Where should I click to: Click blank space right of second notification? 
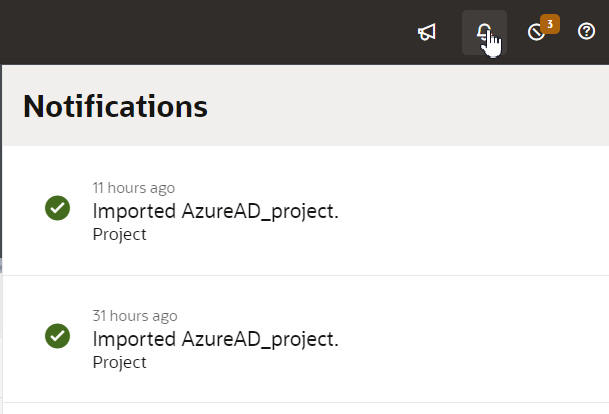480,338
